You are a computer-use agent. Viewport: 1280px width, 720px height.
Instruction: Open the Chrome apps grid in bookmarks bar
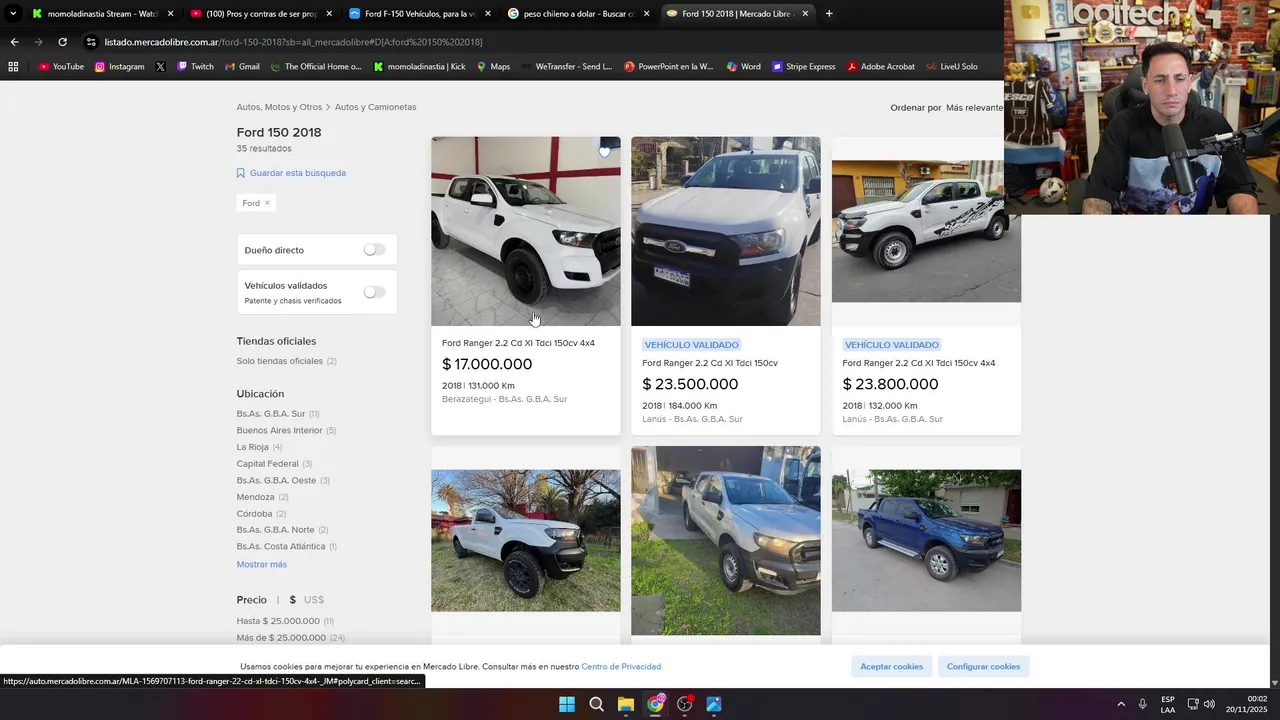pos(13,66)
